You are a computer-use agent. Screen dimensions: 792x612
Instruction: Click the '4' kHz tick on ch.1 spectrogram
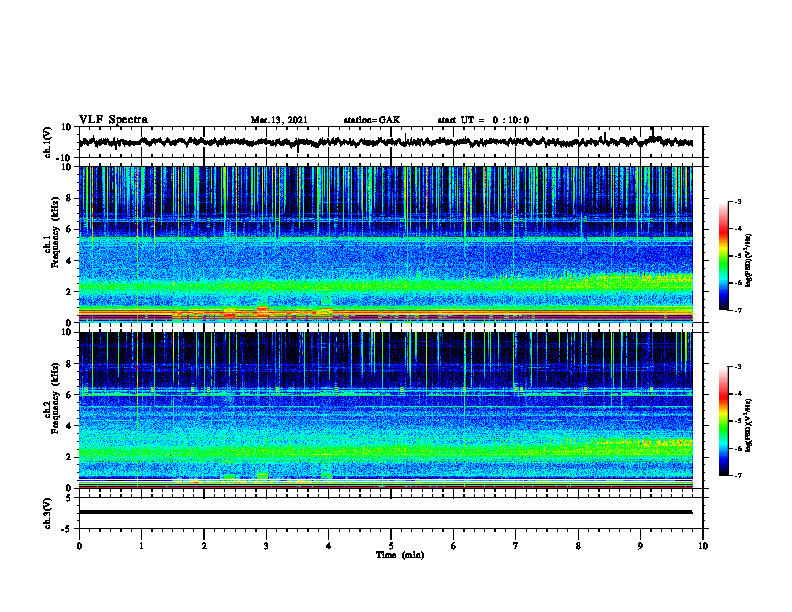(69, 261)
